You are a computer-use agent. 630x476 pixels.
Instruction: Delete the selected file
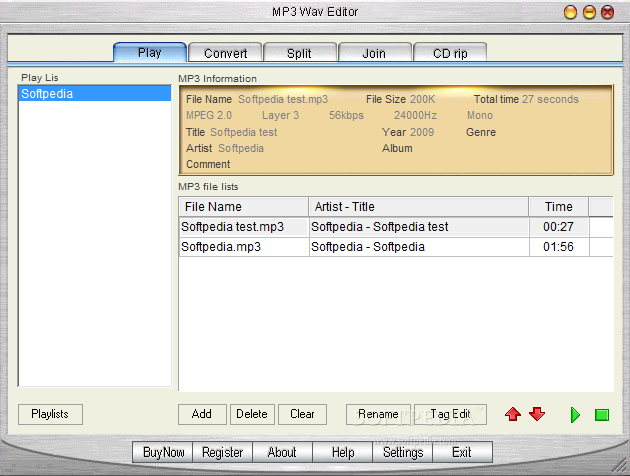(252, 414)
